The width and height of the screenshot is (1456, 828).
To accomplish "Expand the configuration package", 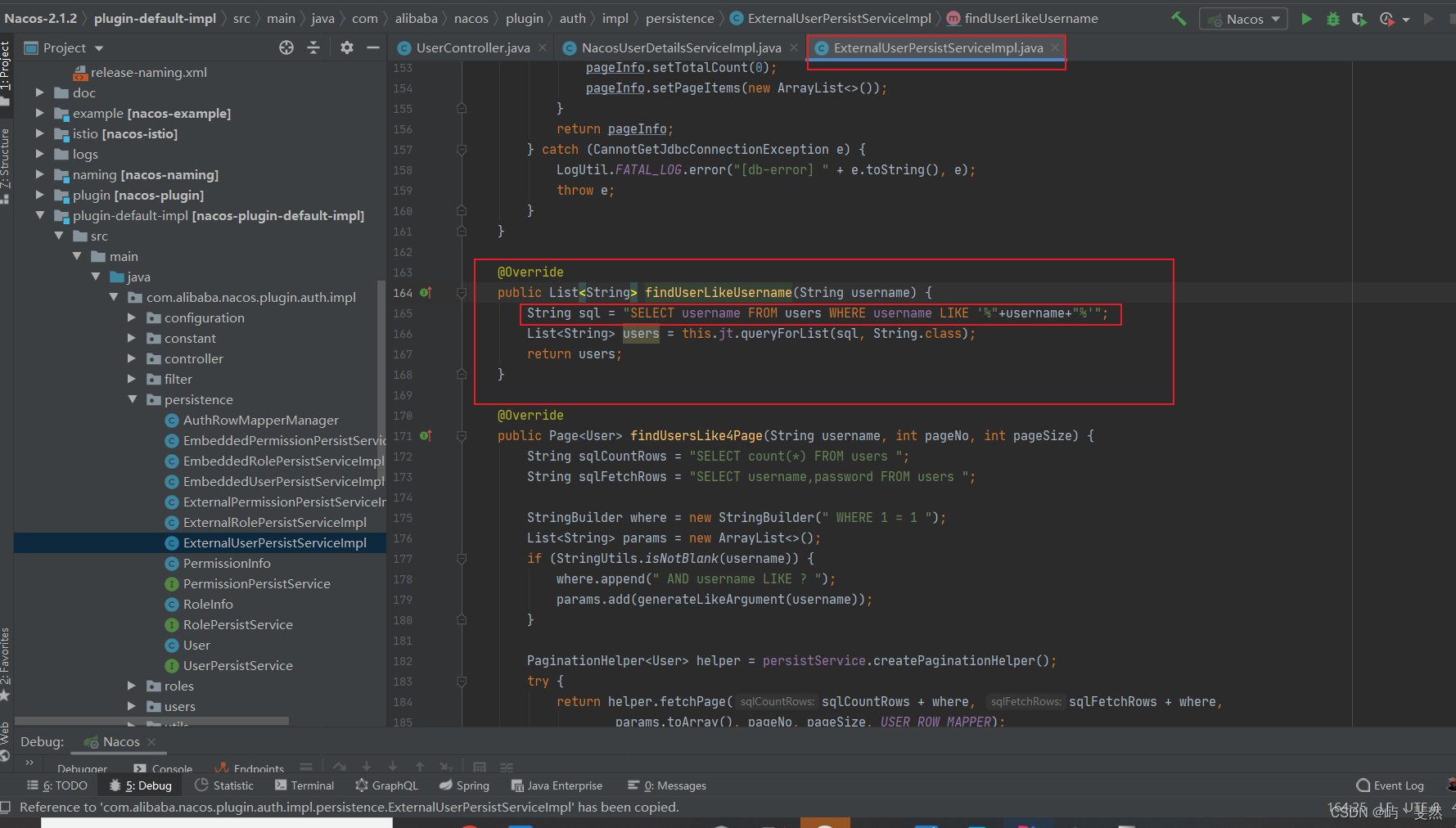I will click(x=132, y=317).
